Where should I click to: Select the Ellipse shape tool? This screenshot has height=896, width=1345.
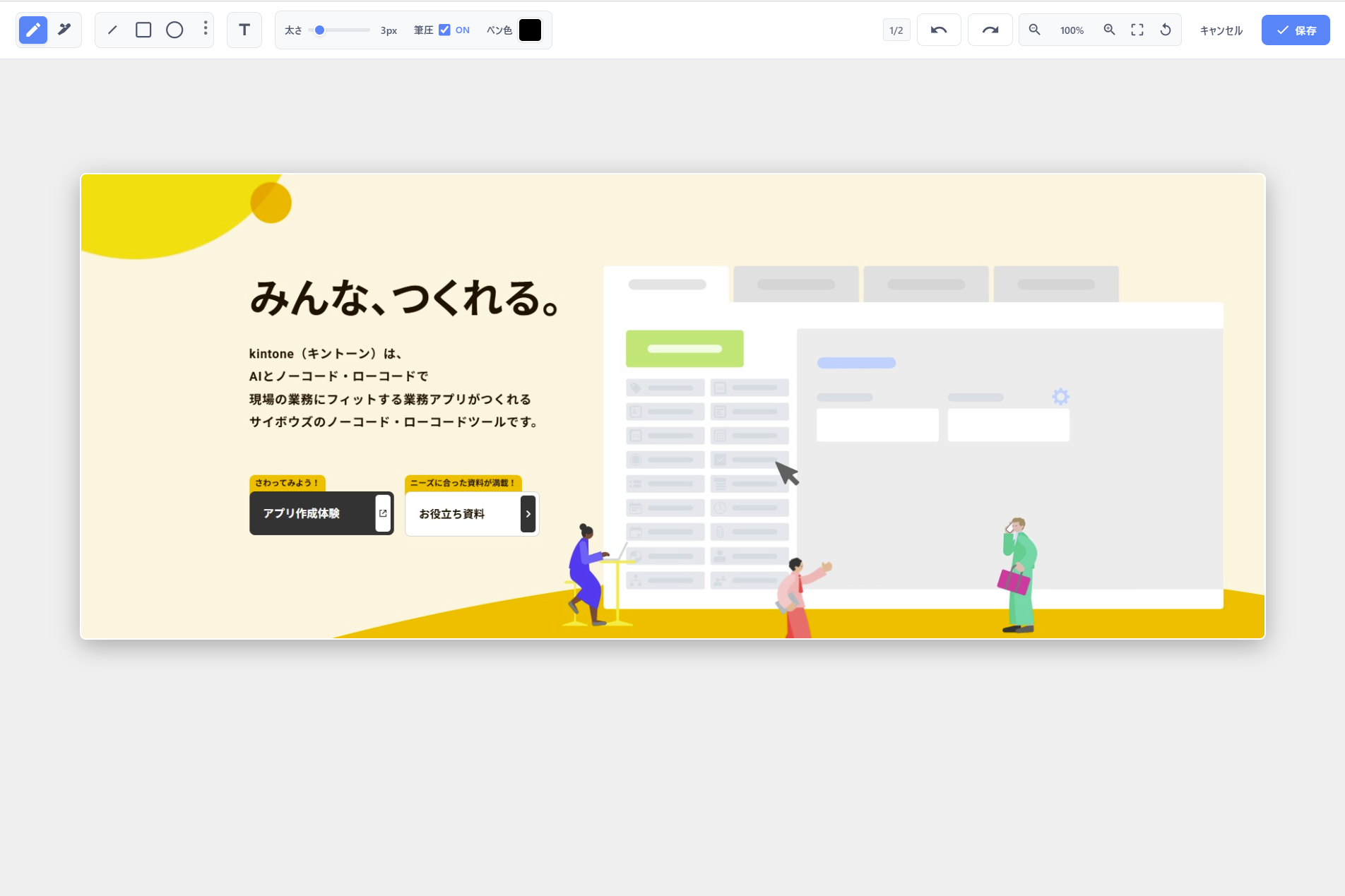tap(174, 30)
